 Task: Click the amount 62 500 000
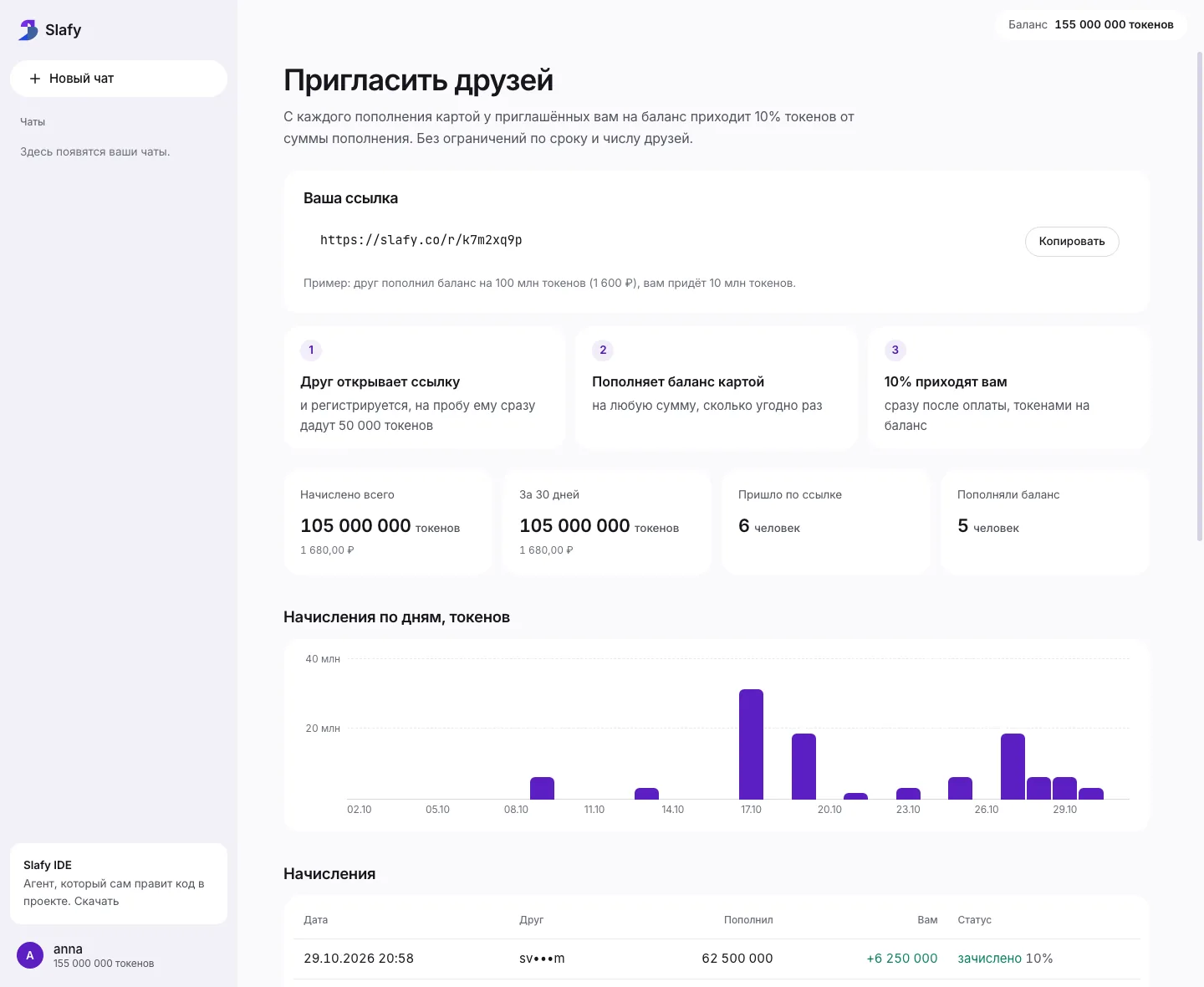coord(737,959)
